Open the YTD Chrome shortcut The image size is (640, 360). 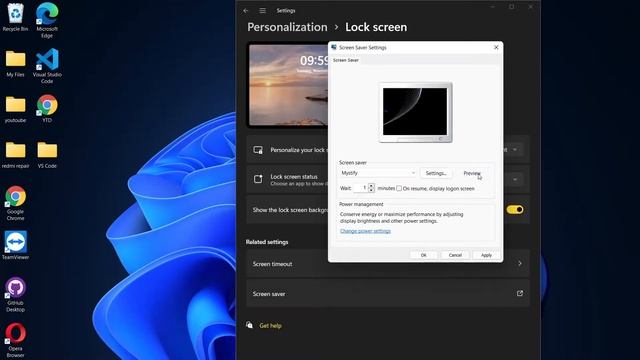point(47,109)
